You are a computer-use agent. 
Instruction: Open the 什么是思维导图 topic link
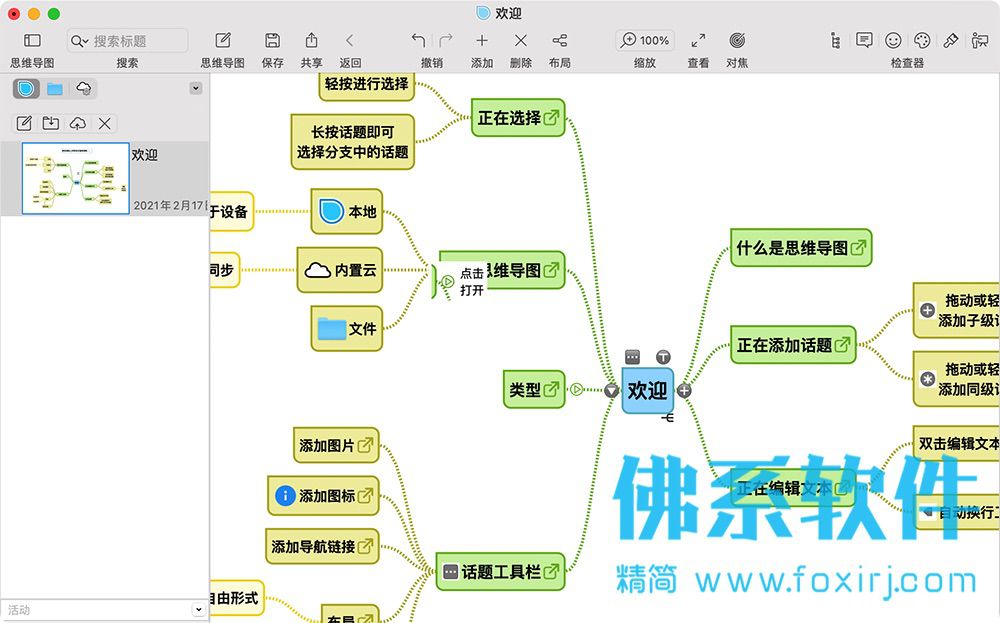pos(858,248)
